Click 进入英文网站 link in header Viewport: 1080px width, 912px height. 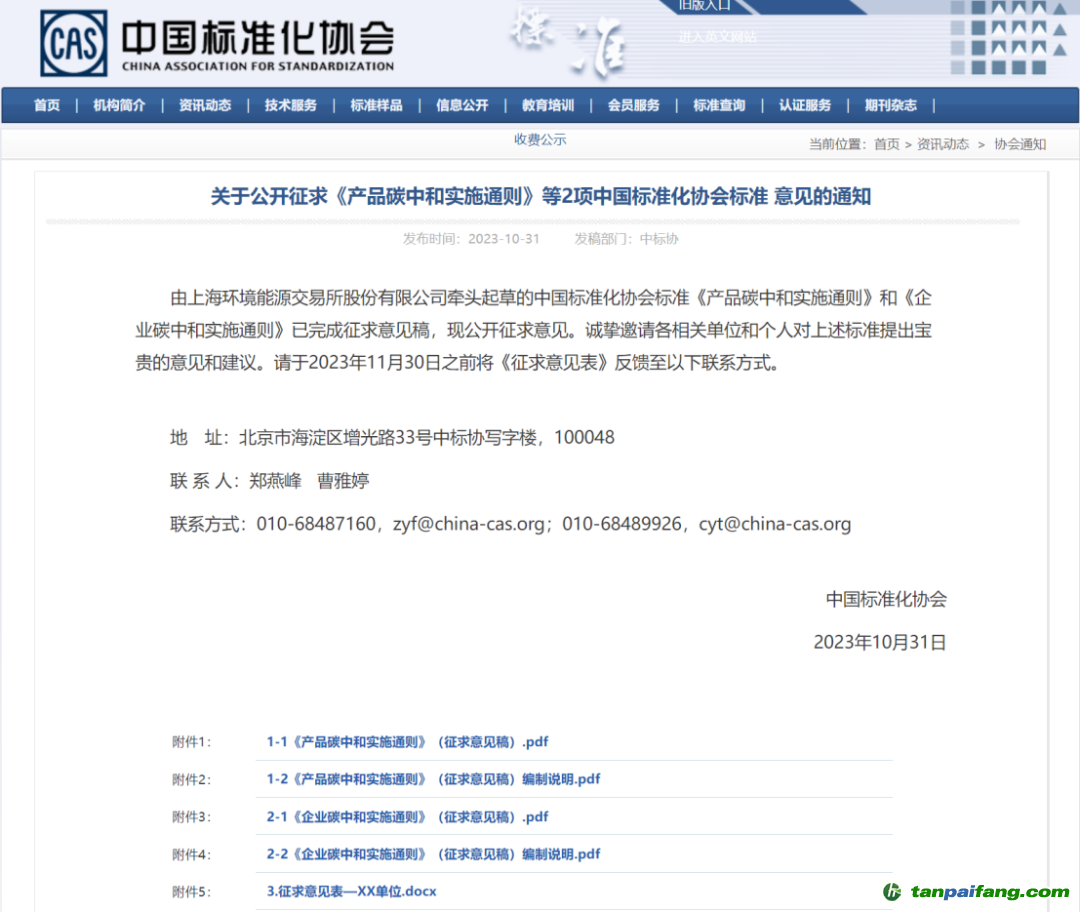[717, 37]
